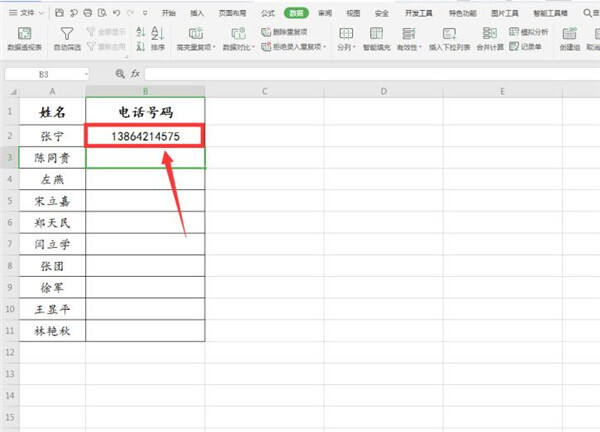The height and width of the screenshot is (432, 600).
Task: Click the formula bar input field
Action: click(x=372, y=74)
